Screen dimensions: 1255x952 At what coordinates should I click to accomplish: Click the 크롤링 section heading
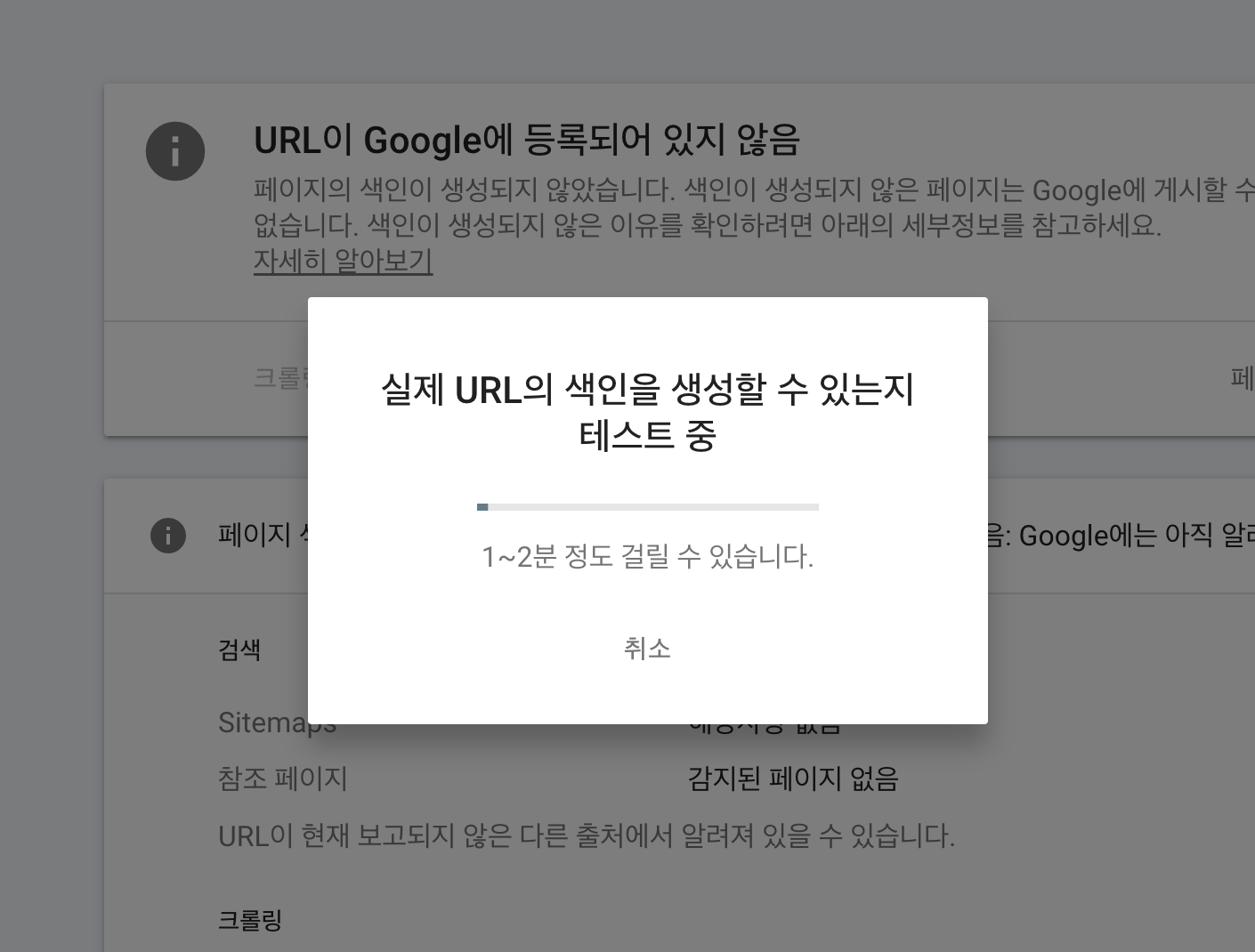[x=250, y=920]
